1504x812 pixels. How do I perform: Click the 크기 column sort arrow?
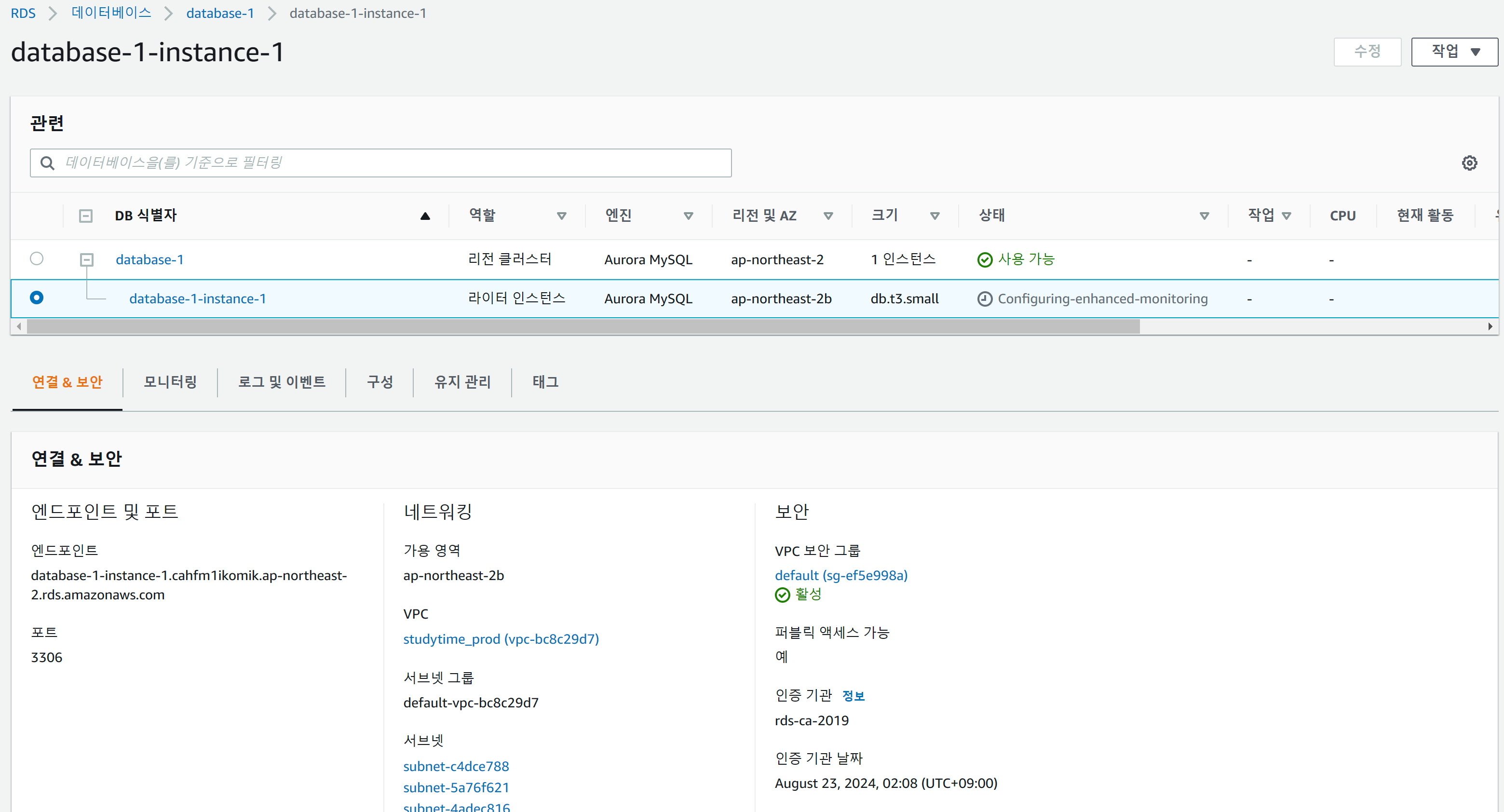(934, 216)
